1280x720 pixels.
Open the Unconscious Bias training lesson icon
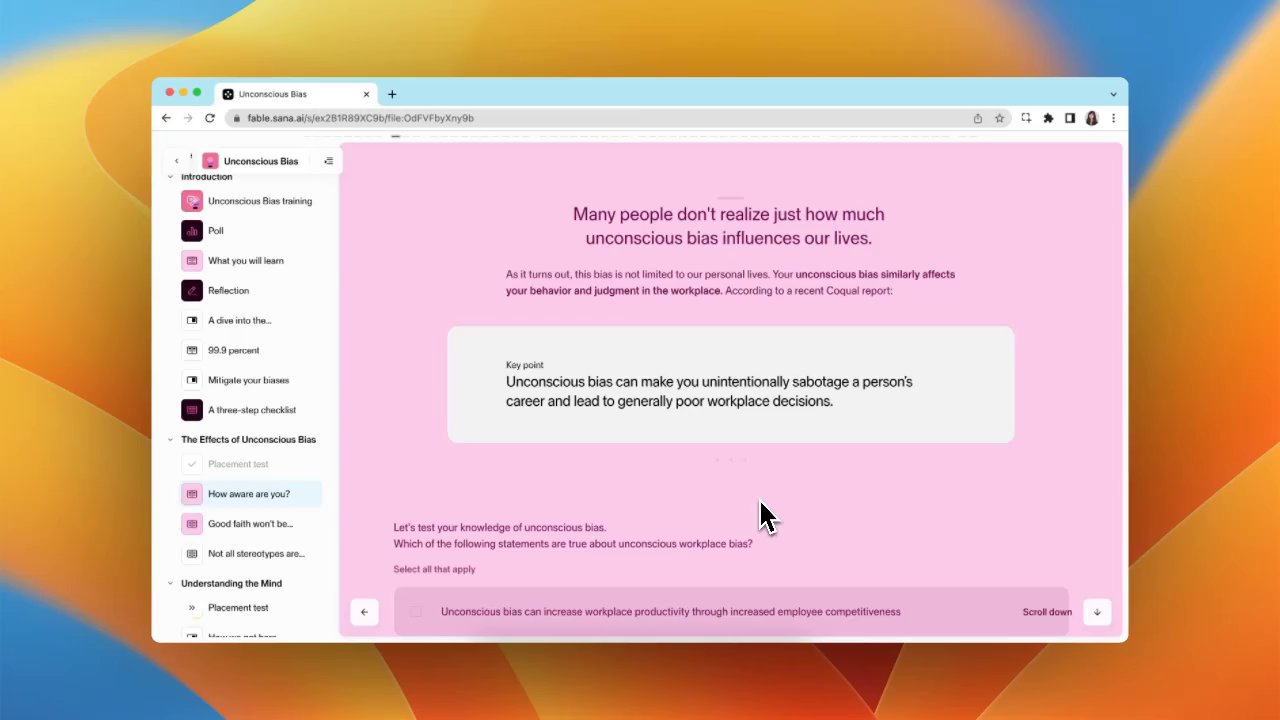tap(192, 201)
